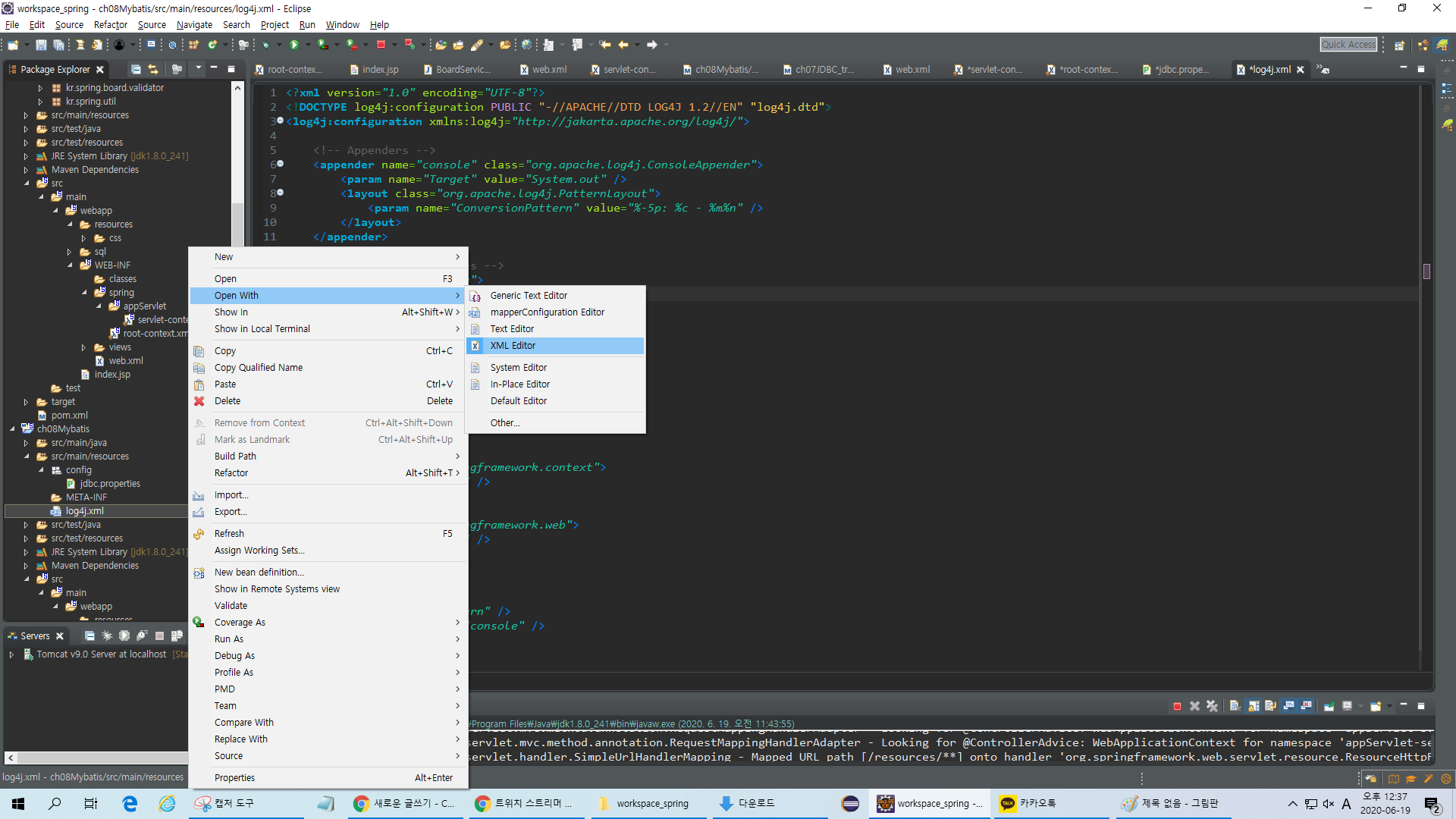Choose Other... in the Open With submenu
Viewport: 1456px width, 819px height.
click(504, 423)
